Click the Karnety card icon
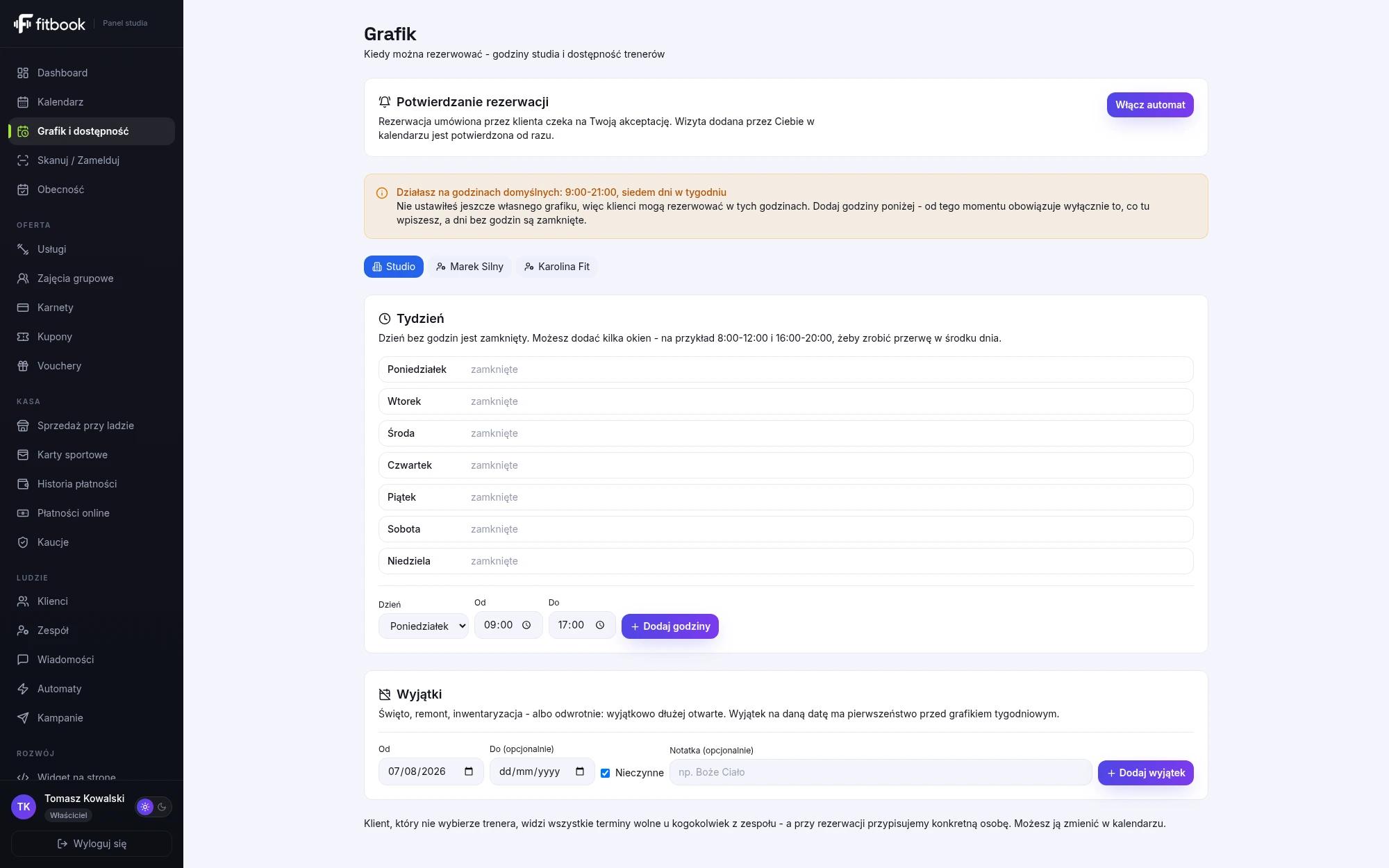Viewport: 1389px width, 868px height. point(23,308)
